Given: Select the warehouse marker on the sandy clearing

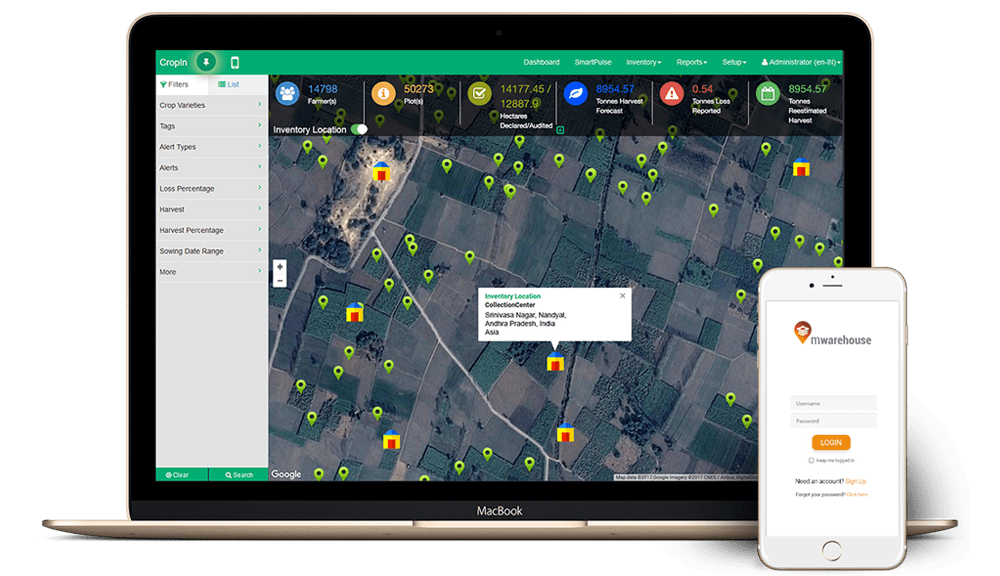Looking at the screenshot, I should tap(381, 171).
